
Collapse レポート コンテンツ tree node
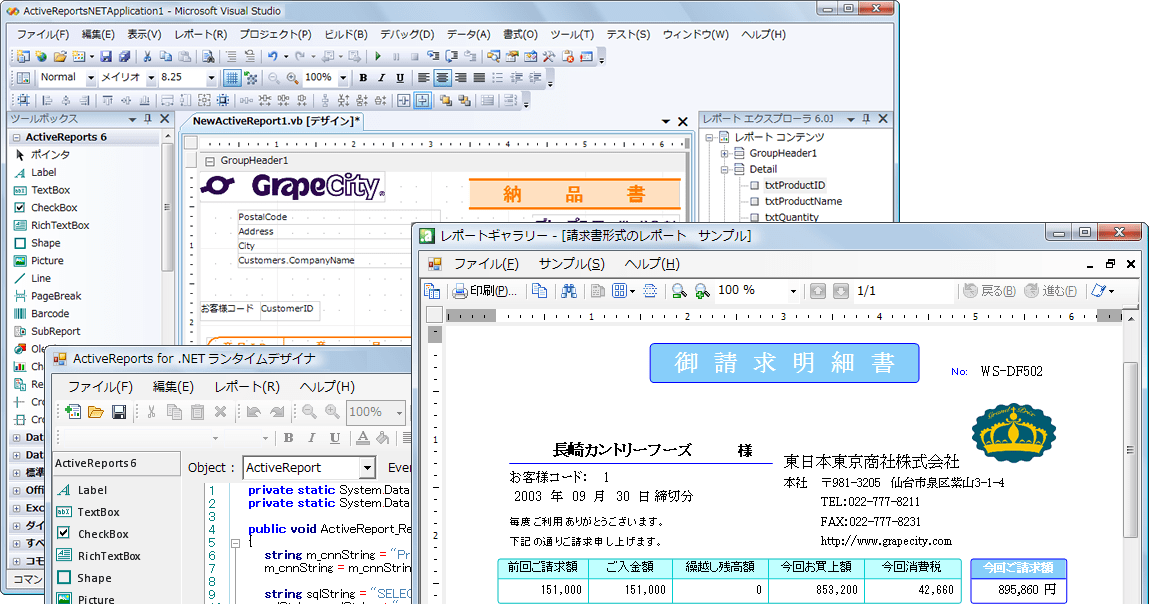point(709,137)
